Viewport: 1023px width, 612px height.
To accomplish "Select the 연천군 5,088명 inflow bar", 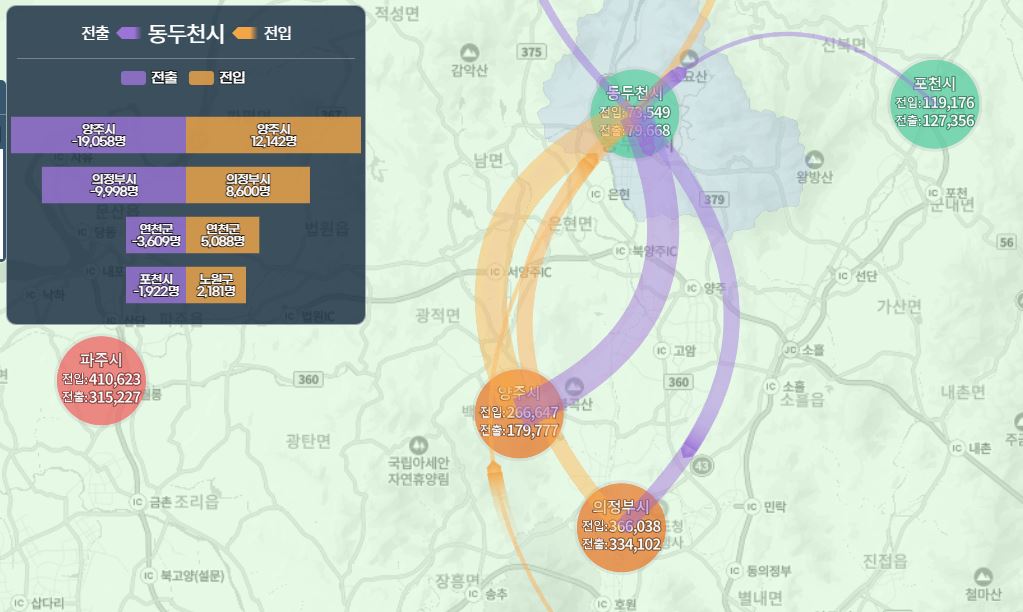I will [x=222, y=235].
